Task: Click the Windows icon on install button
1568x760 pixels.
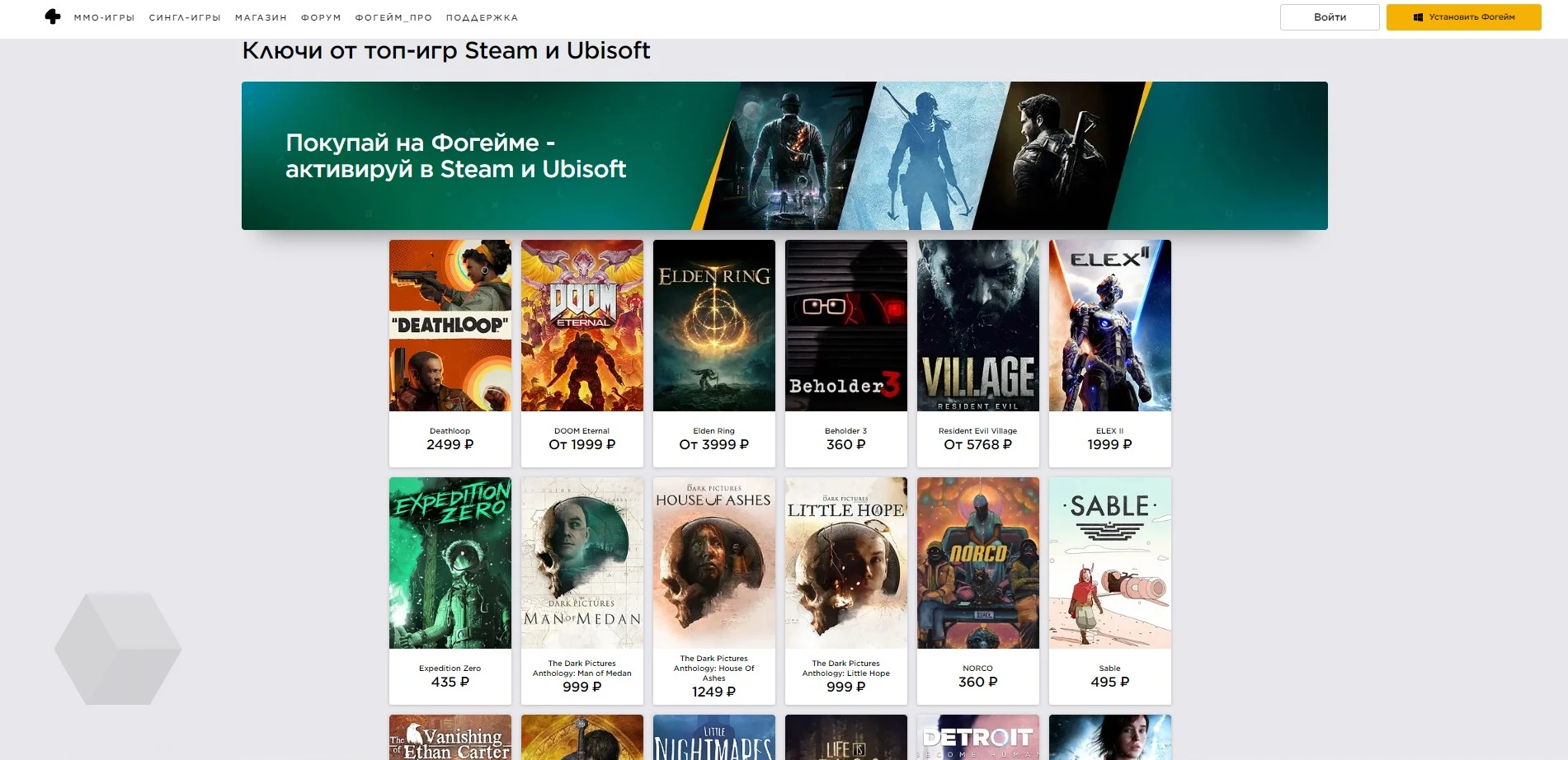Action: point(1418,17)
